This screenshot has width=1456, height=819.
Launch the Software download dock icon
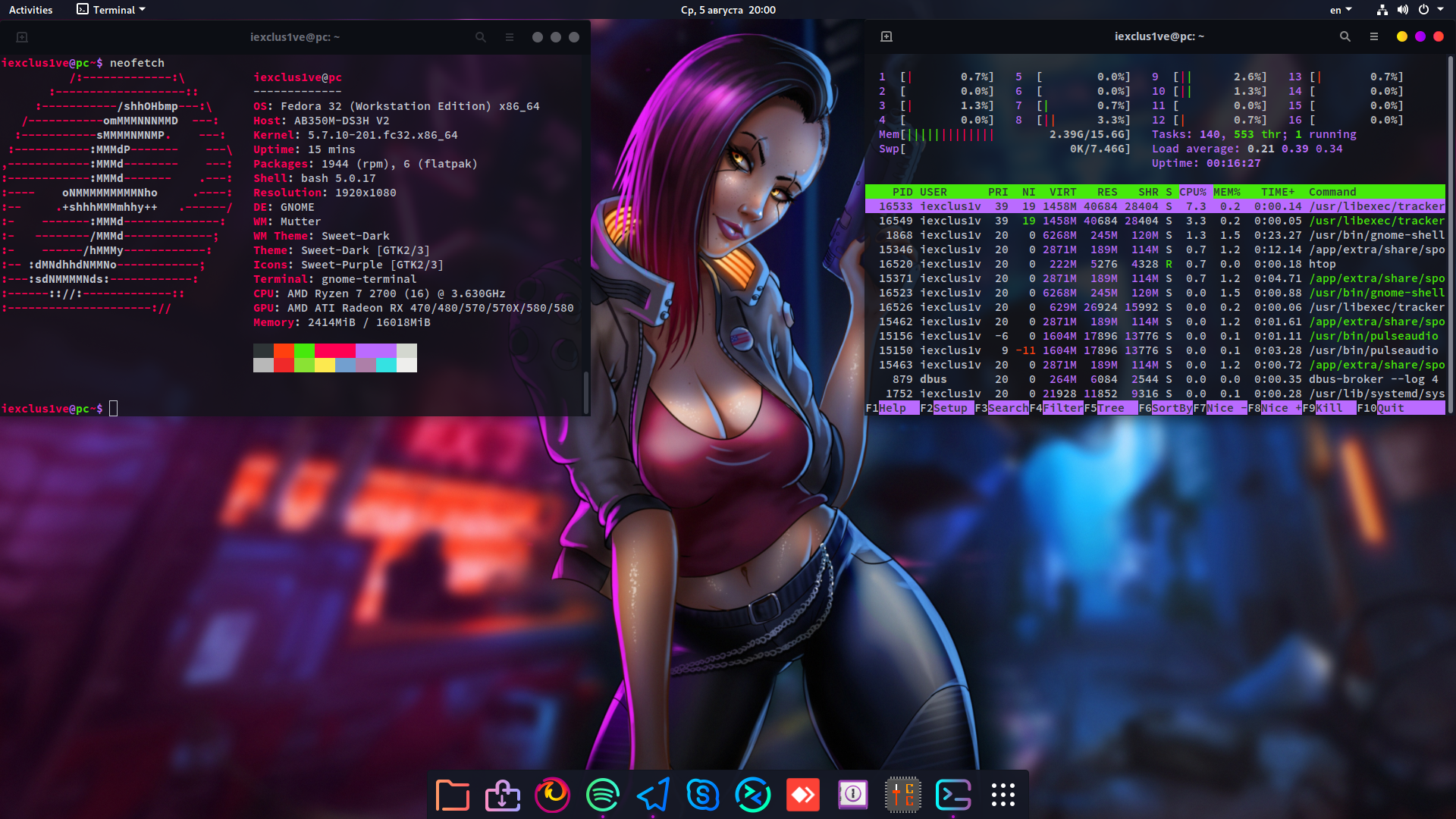(x=503, y=795)
